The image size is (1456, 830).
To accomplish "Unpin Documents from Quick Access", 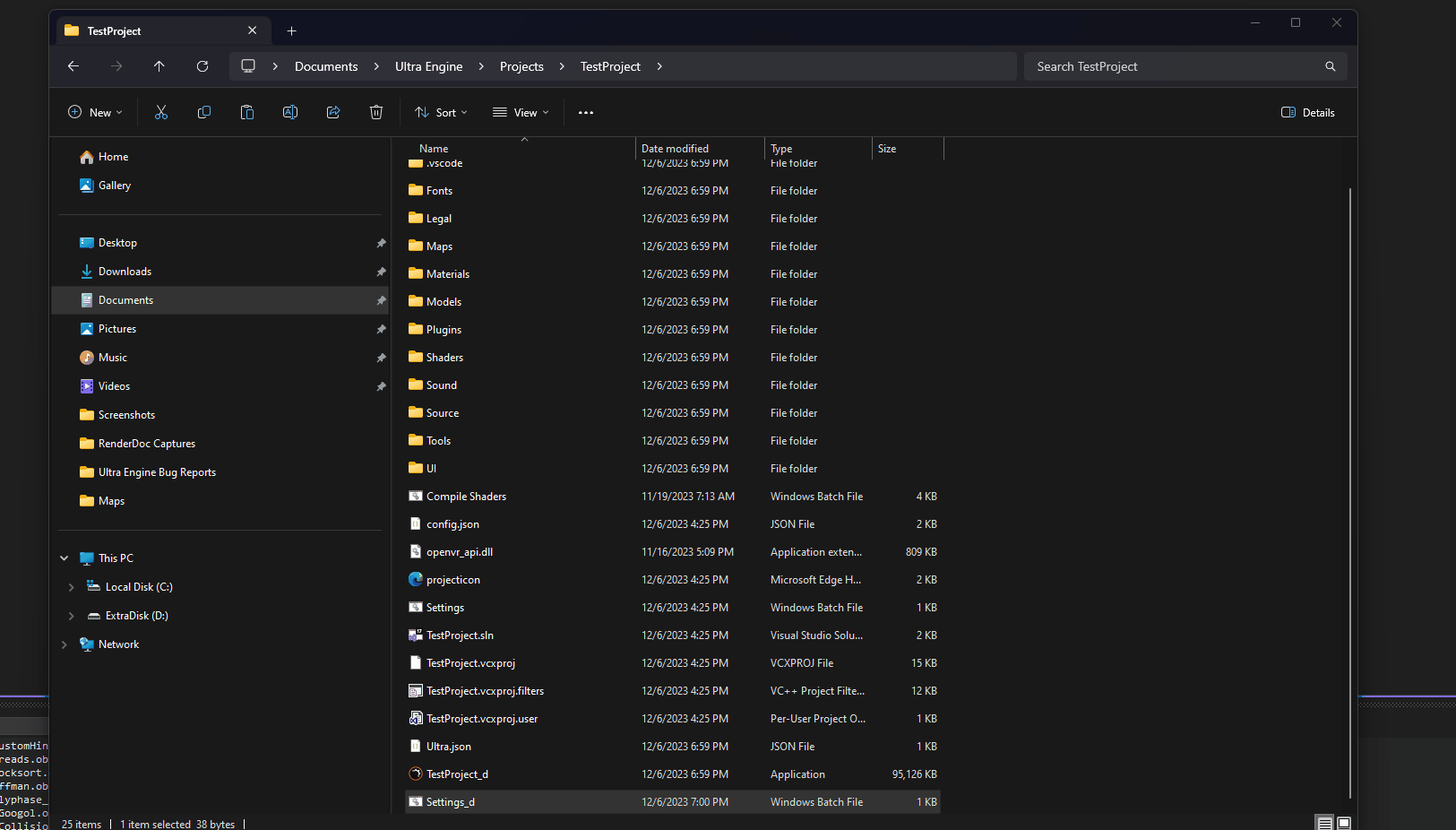I will point(381,299).
